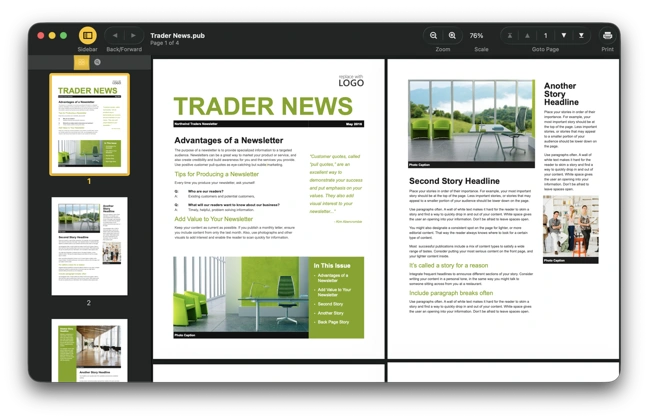Switch sidebar to search tab
The height and width of the screenshot is (419, 649).
tap(97, 63)
